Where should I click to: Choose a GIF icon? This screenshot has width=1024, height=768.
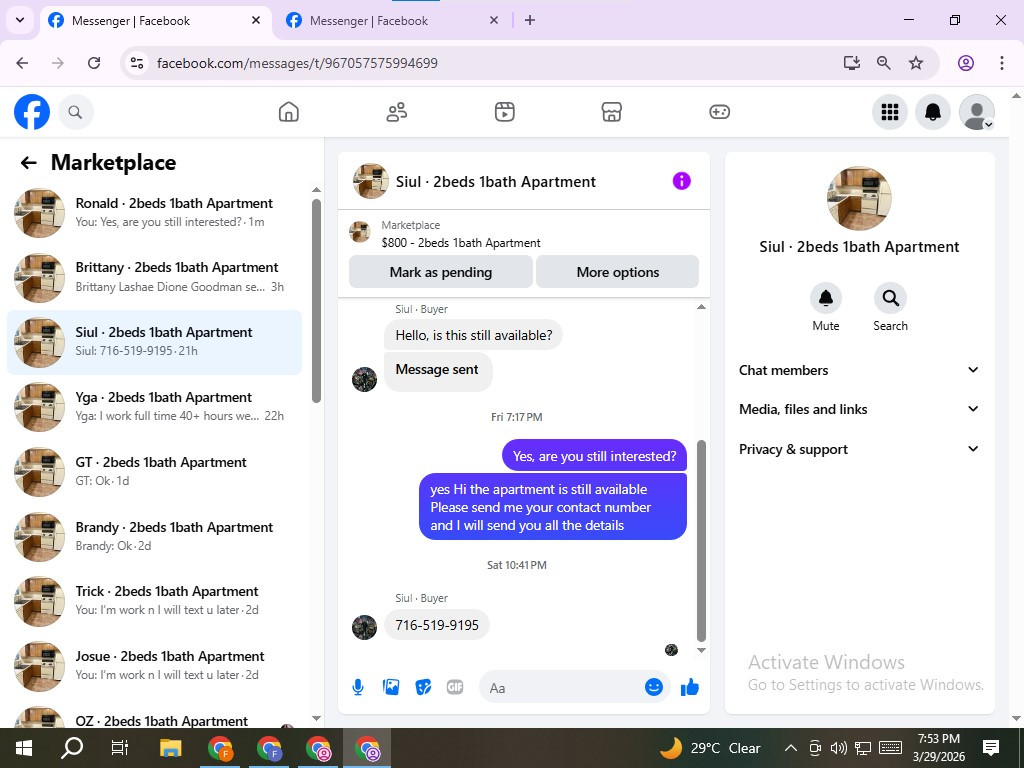click(455, 687)
